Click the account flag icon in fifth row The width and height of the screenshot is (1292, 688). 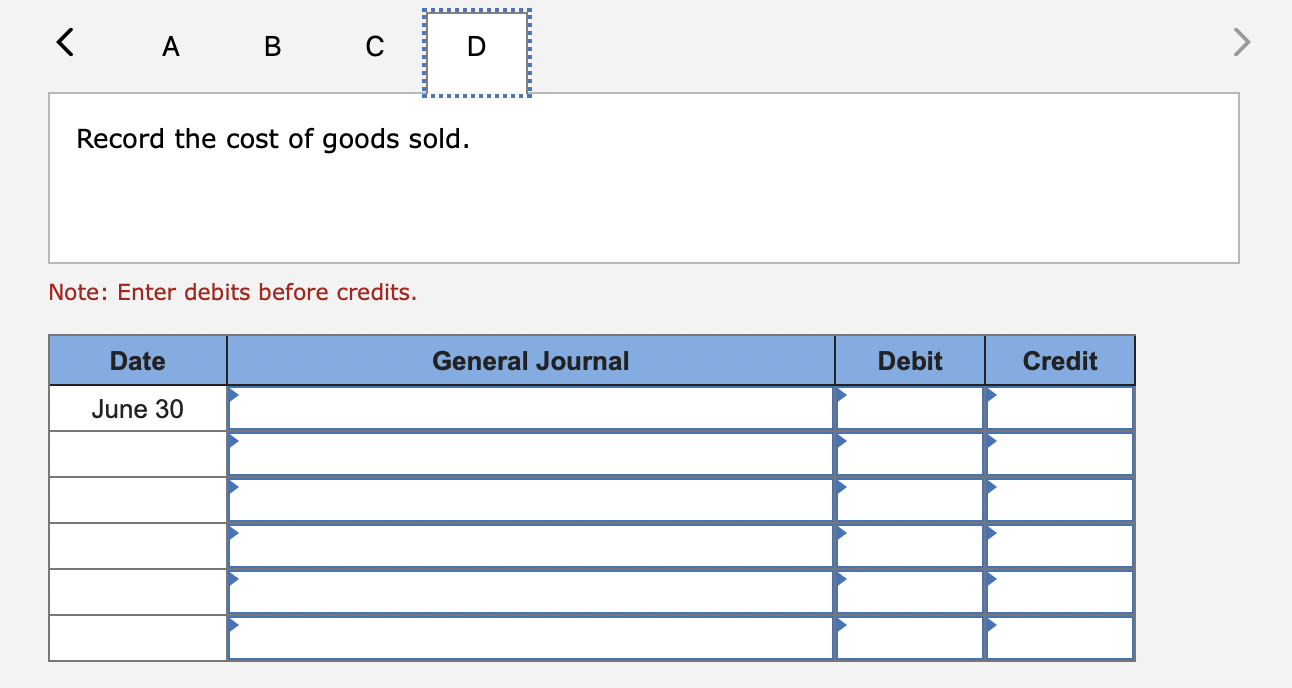[235, 578]
